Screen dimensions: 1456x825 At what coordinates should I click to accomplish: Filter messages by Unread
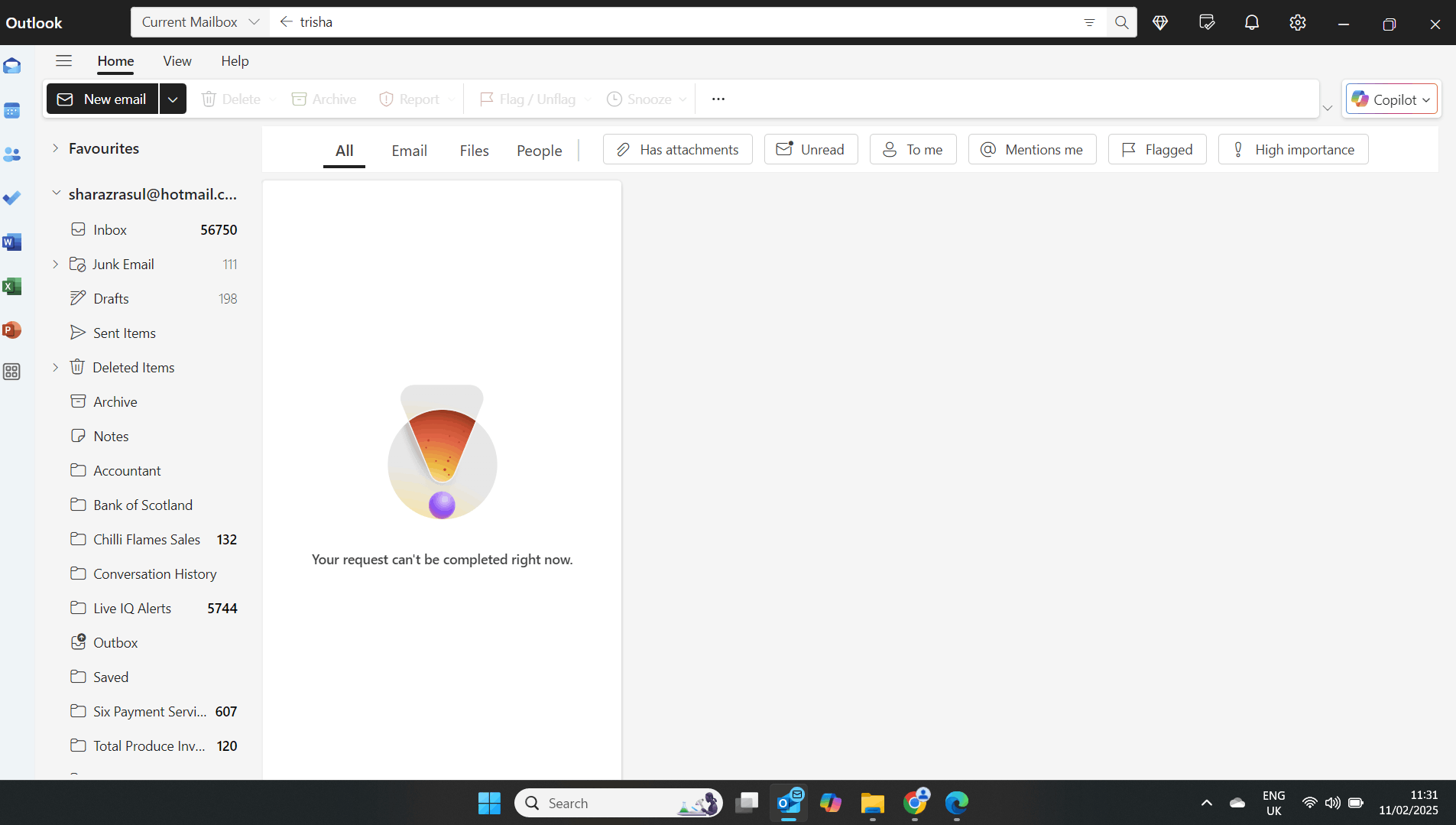coord(810,149)
